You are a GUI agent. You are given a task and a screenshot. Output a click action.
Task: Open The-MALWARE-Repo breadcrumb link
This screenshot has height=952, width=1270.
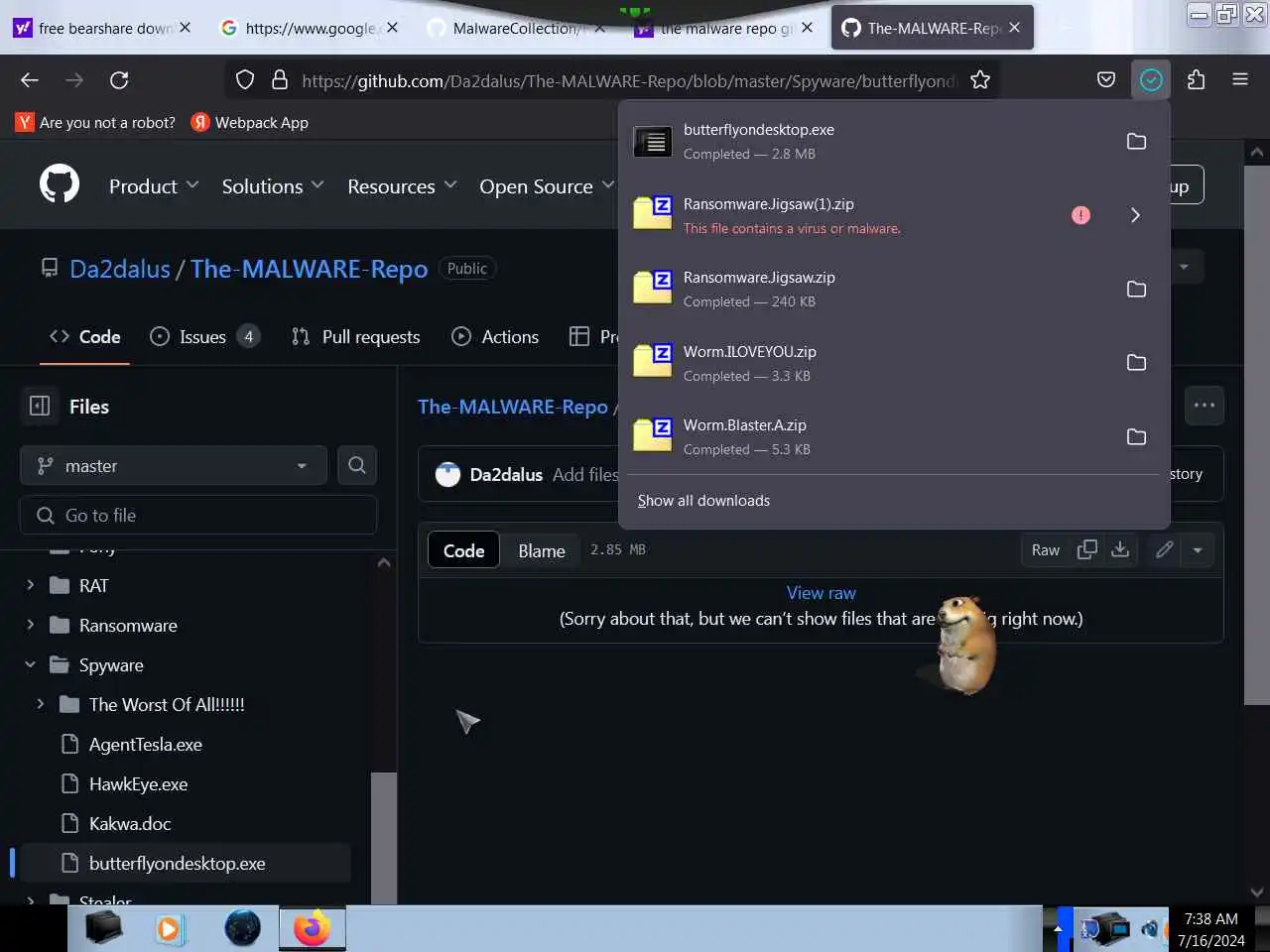pyautogui.click(x=513, y=407)
